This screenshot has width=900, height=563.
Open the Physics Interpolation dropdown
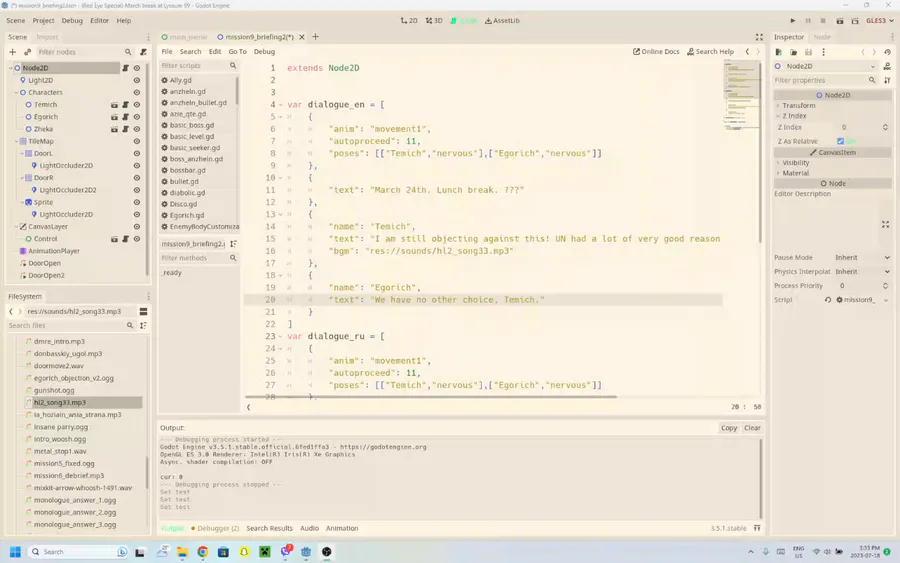862,271
